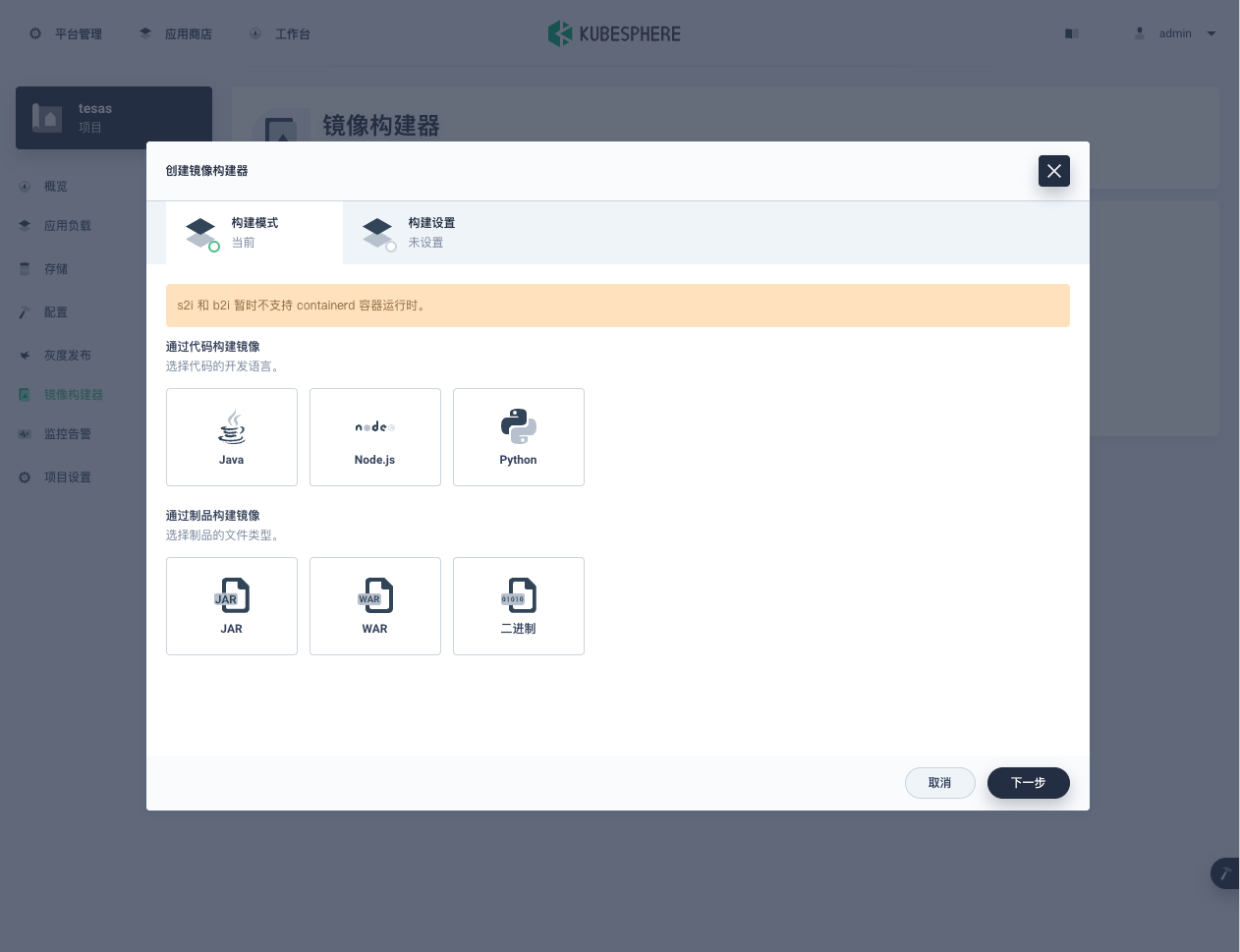
Task: Choose the Node.js build option
Action: (375, 437)
